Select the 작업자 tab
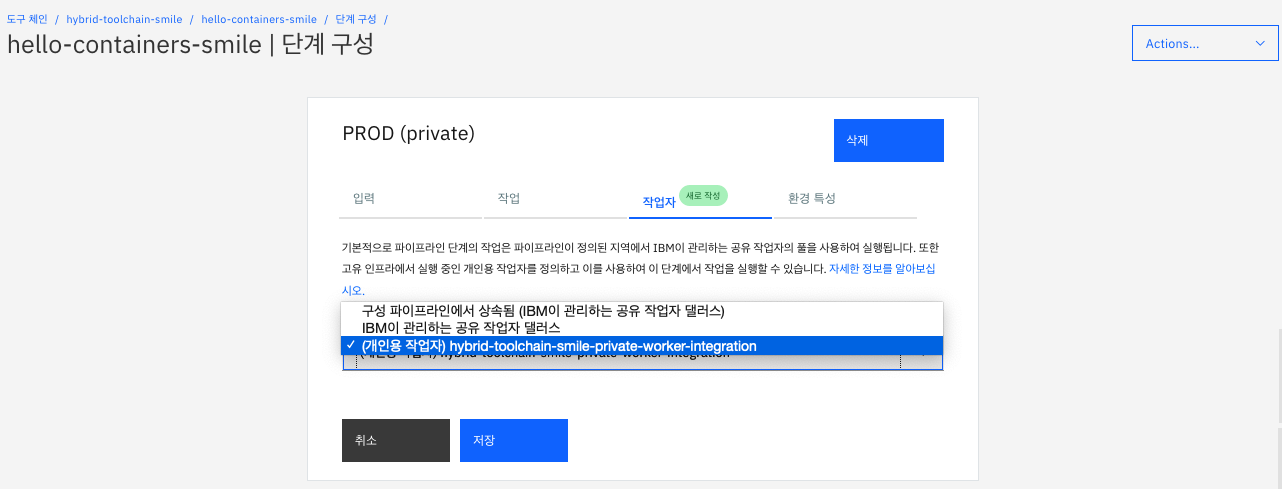The image size is (1282, 489). (700, 200)
